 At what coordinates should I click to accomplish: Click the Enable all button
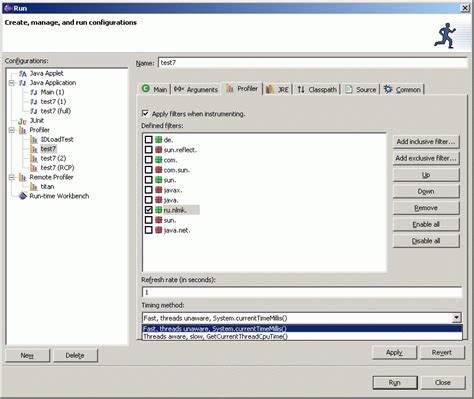click(x=426, y=224)
